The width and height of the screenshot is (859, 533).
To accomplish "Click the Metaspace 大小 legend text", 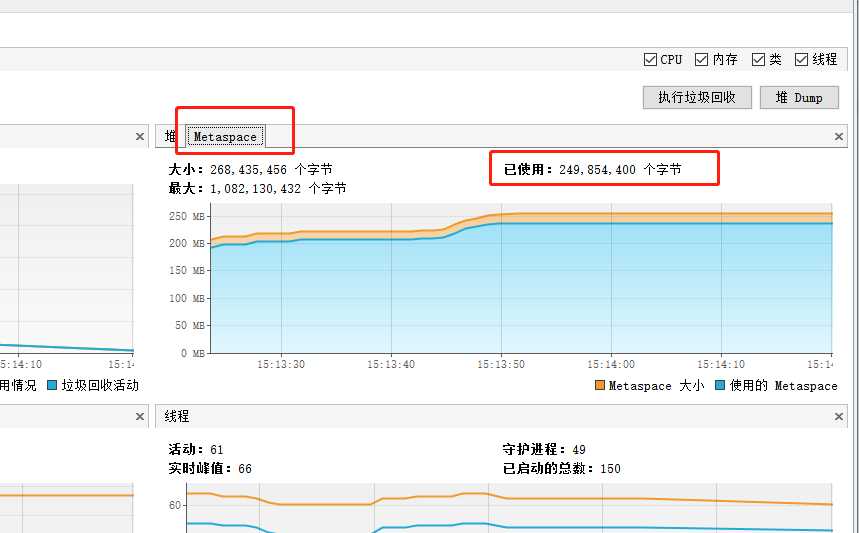I will tap(656, 386).
